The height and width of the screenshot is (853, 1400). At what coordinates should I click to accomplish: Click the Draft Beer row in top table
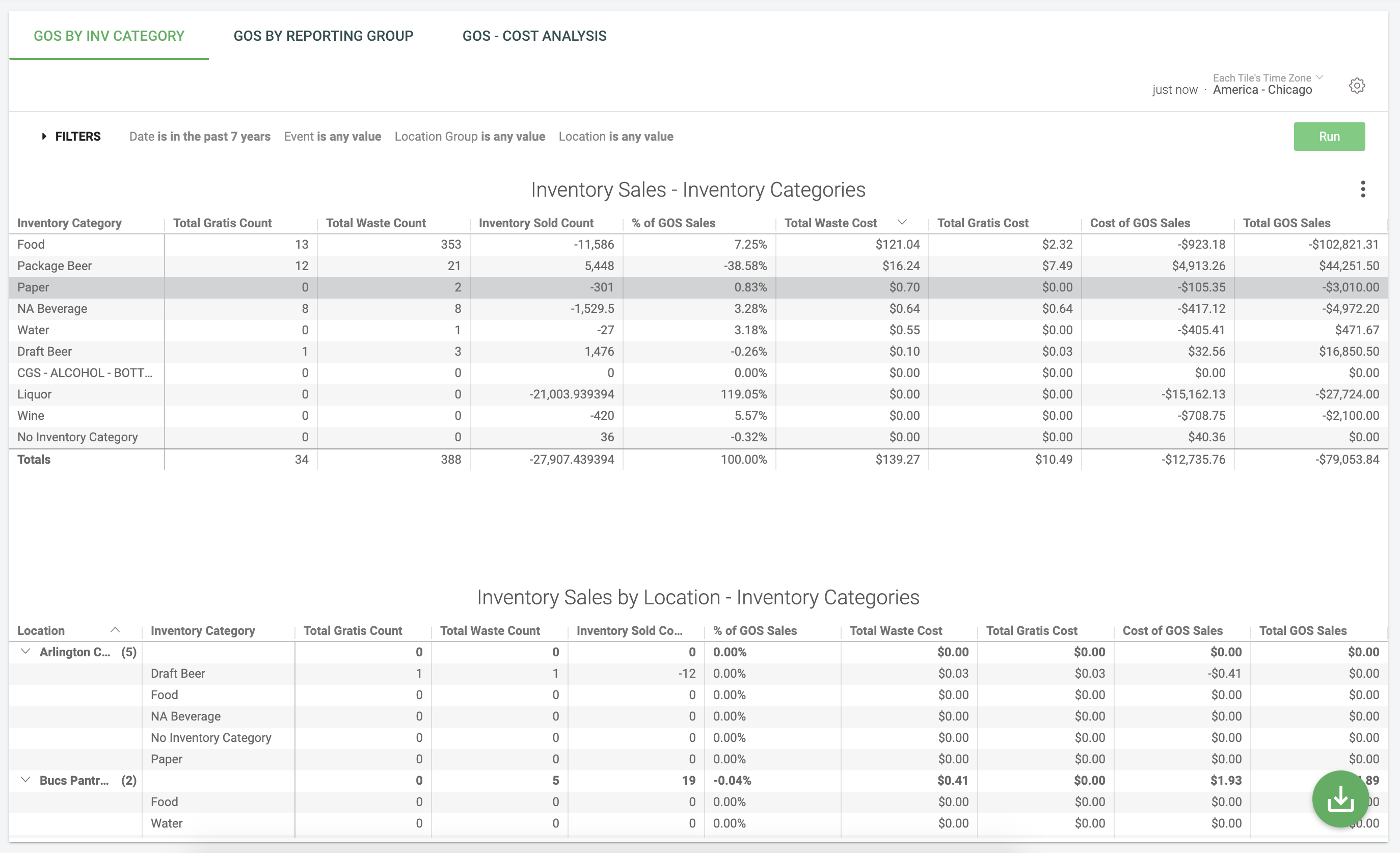point(698,351)
